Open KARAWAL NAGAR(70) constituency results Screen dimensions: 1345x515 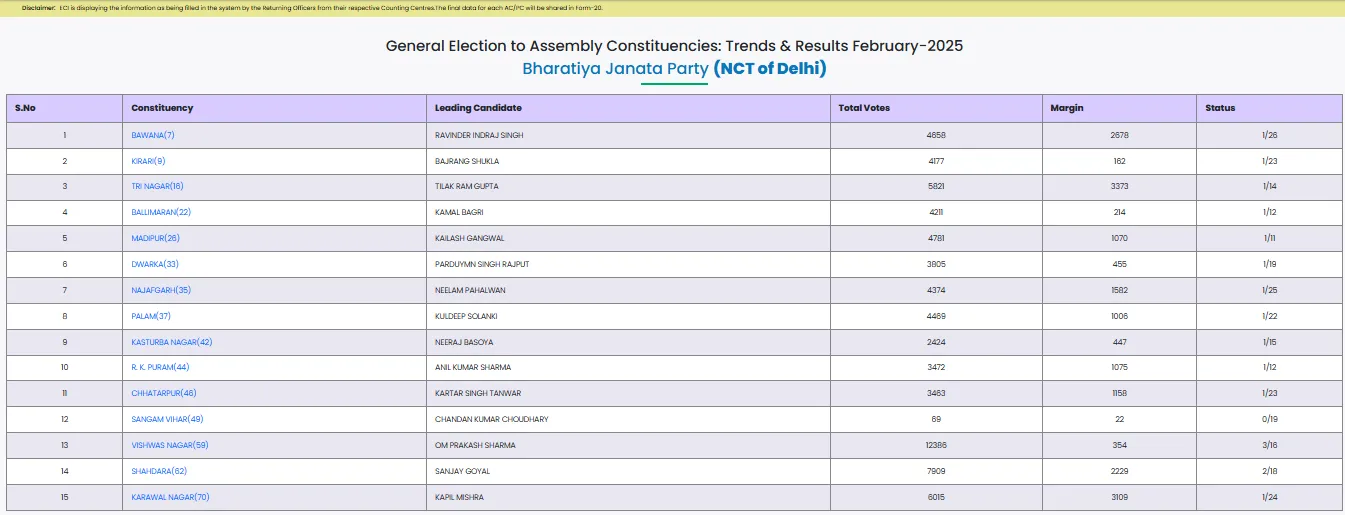tap(170, 497)
